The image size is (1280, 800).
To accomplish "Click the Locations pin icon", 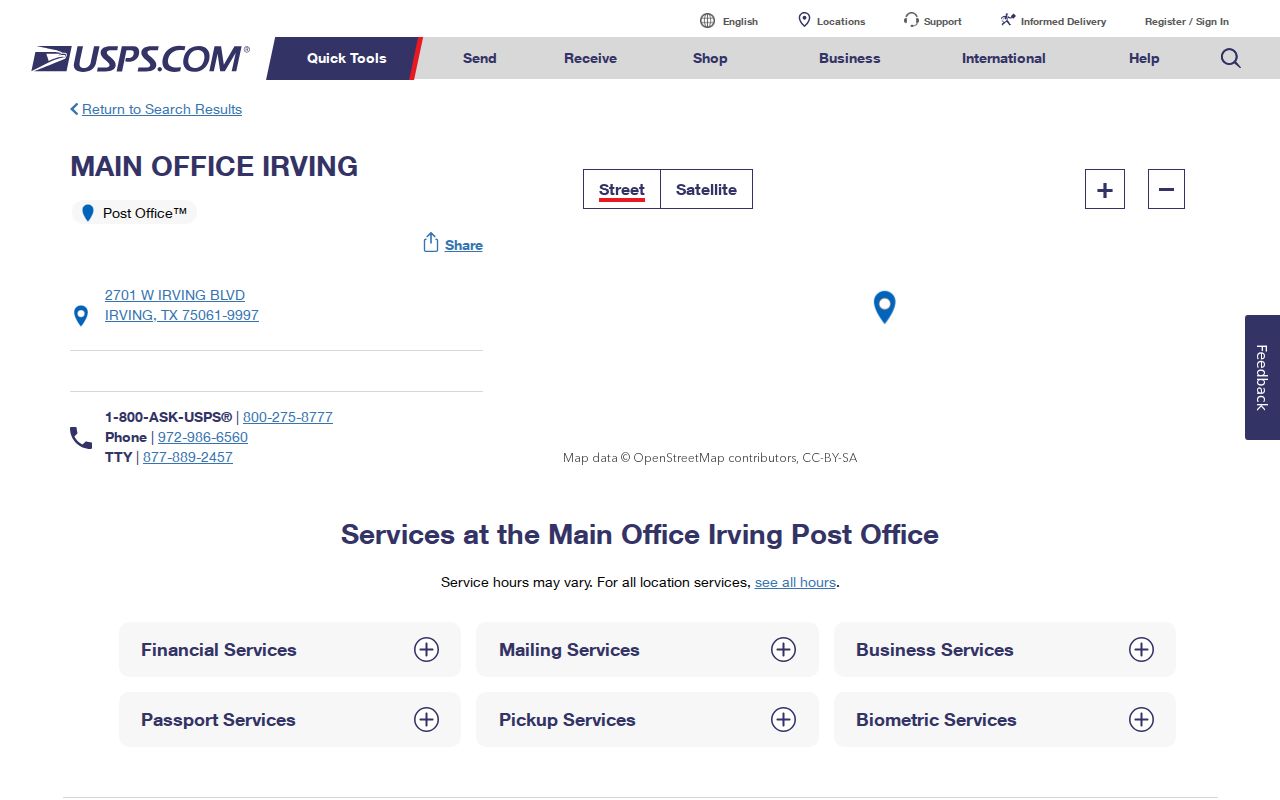I will pyautogui.click(x=804, y=20).
